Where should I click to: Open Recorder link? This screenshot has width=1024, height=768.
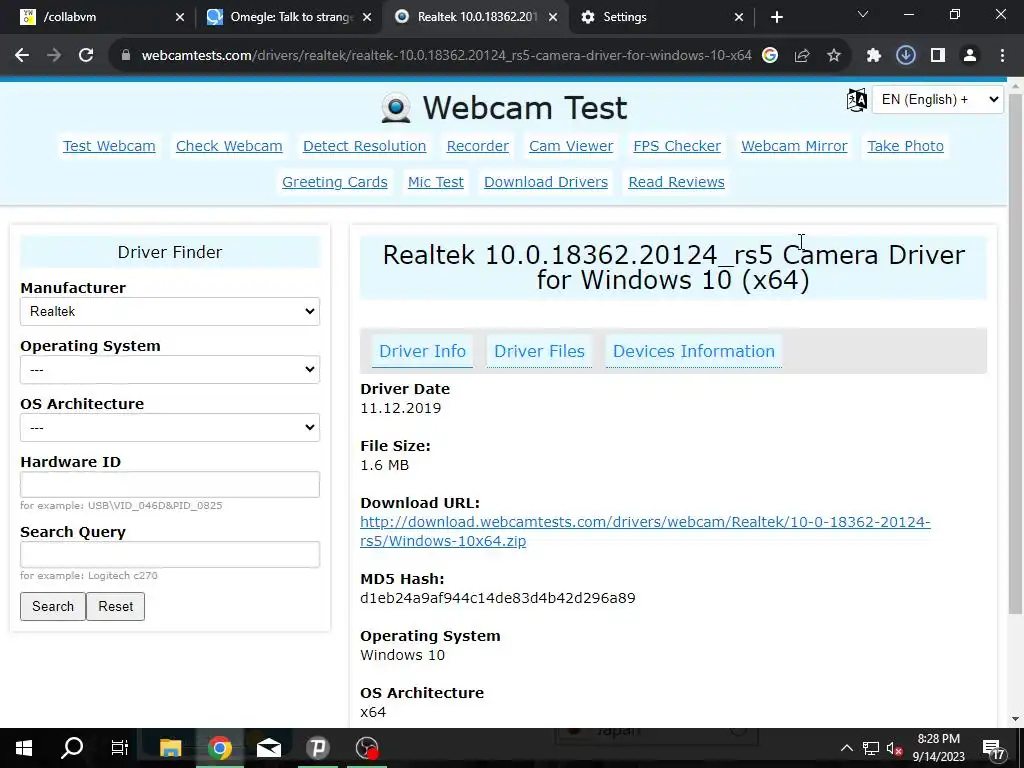pyautogui.click(x=477, y=146)
